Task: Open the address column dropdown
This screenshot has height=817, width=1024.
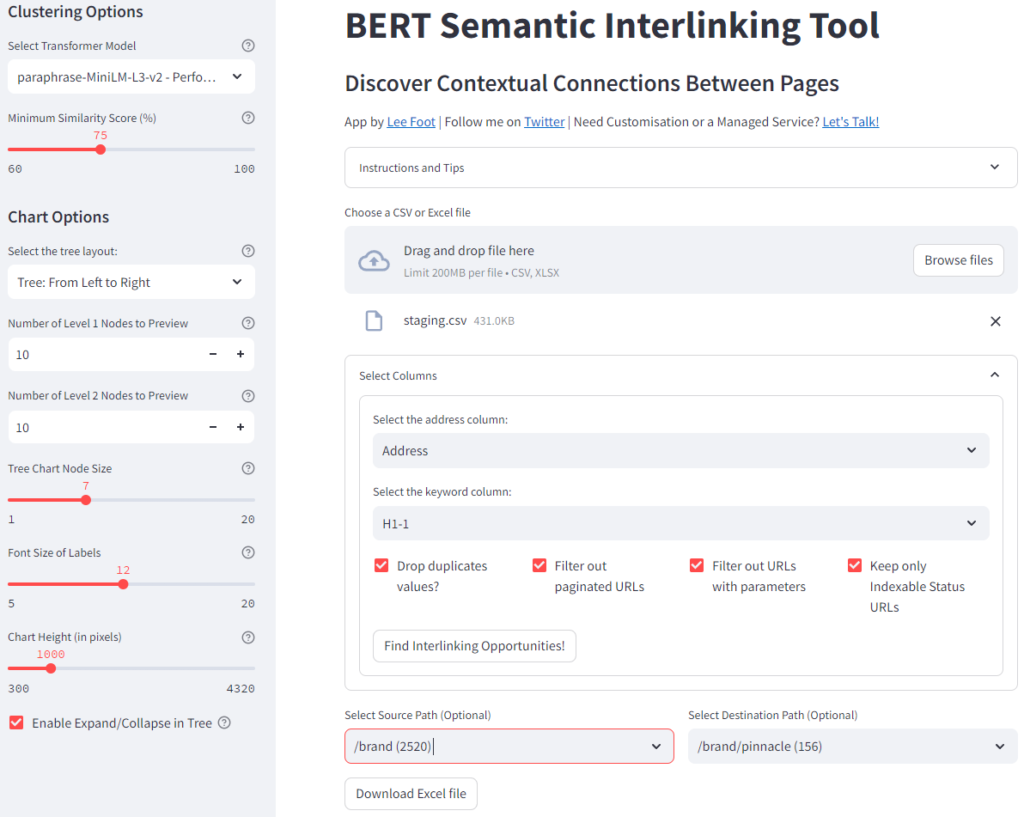Action: click(680, 451)
